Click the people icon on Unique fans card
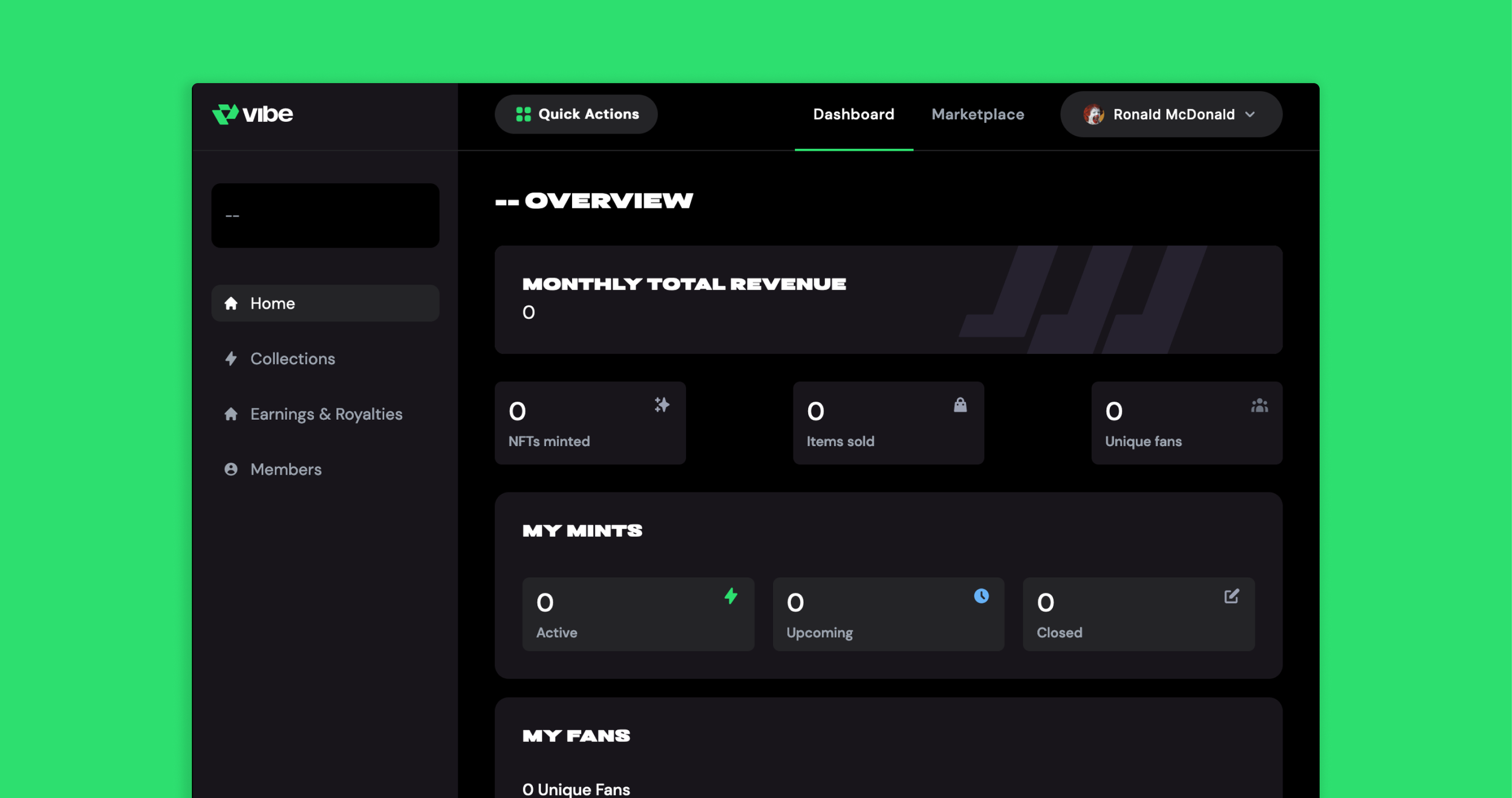Screen dimensions: 1512x798 [1259, 405]
